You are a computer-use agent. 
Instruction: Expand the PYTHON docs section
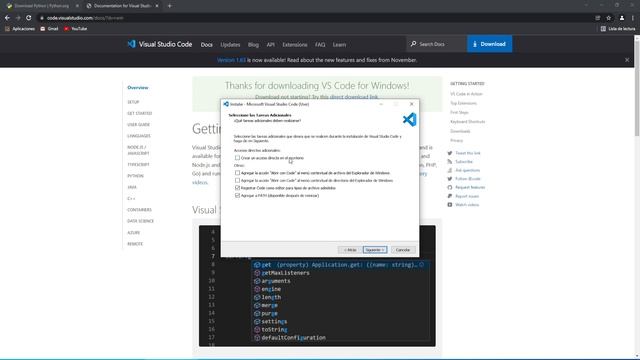[135, 176]
